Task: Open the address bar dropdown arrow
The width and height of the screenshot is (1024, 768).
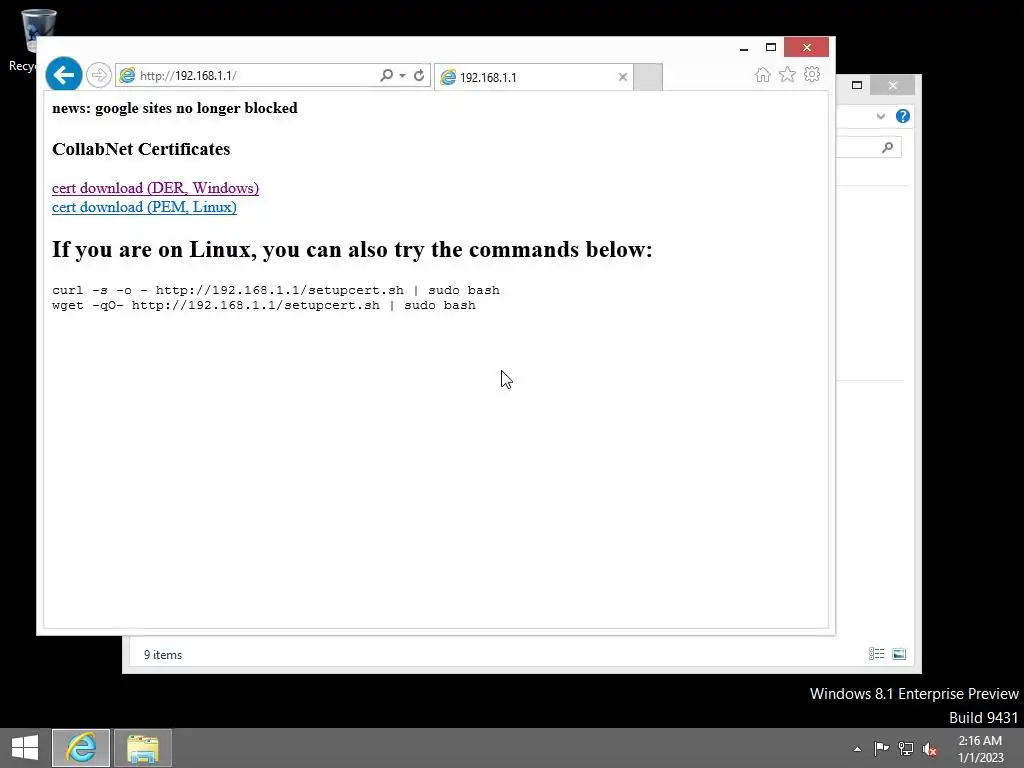Action: 402,76
